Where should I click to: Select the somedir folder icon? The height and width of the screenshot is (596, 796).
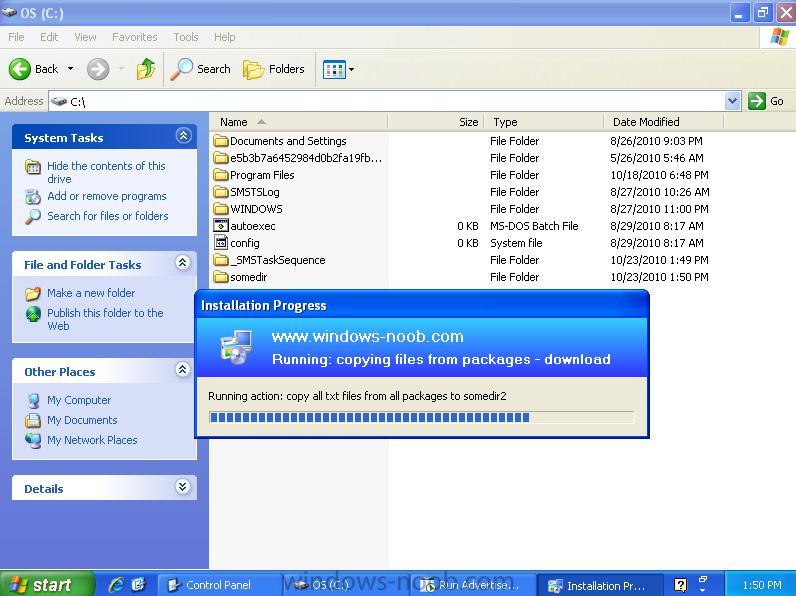221,277
